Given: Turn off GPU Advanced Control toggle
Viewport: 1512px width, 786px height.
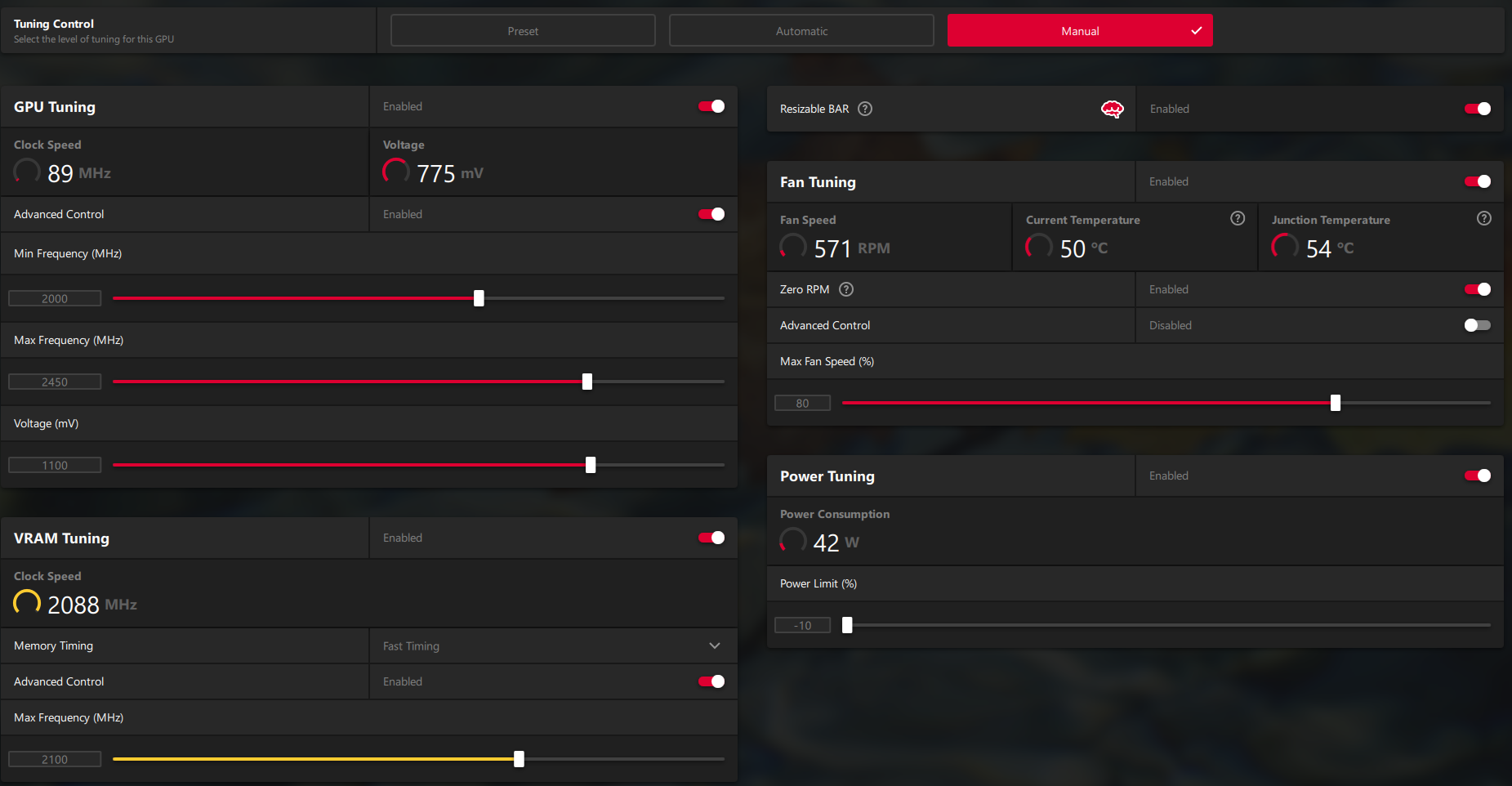Looking at the screenshot, I should click(x=711, y=214).
